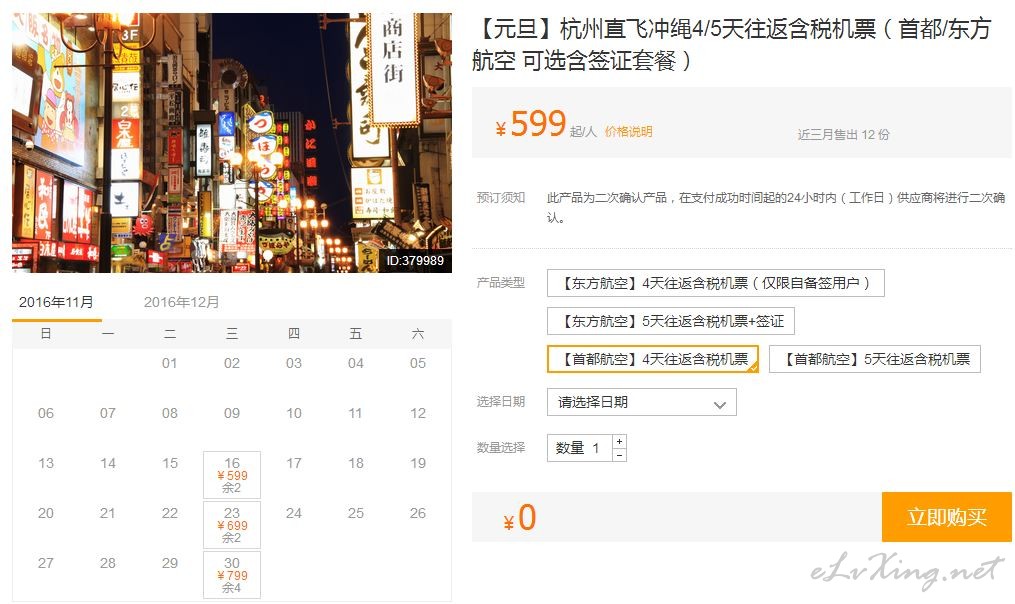Open the 请选择日期 date dropdown

click(x=641, y=402)
